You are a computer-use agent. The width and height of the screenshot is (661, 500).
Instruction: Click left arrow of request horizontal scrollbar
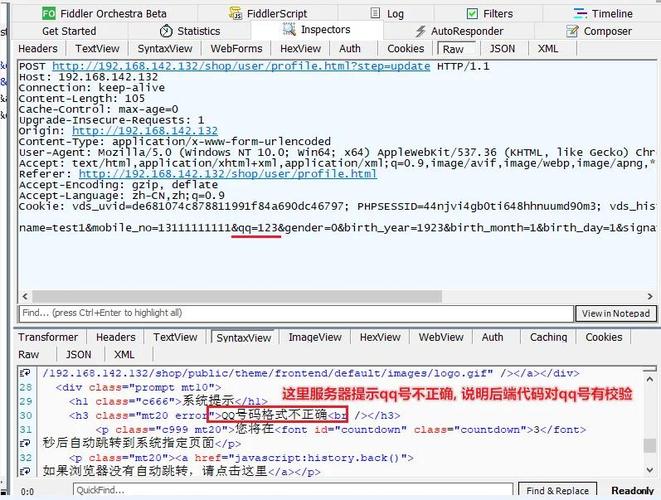coord(25,296)
